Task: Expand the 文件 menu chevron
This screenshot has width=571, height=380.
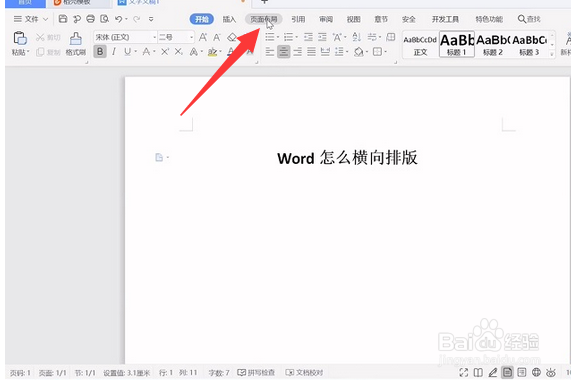Action: point(46,19)
